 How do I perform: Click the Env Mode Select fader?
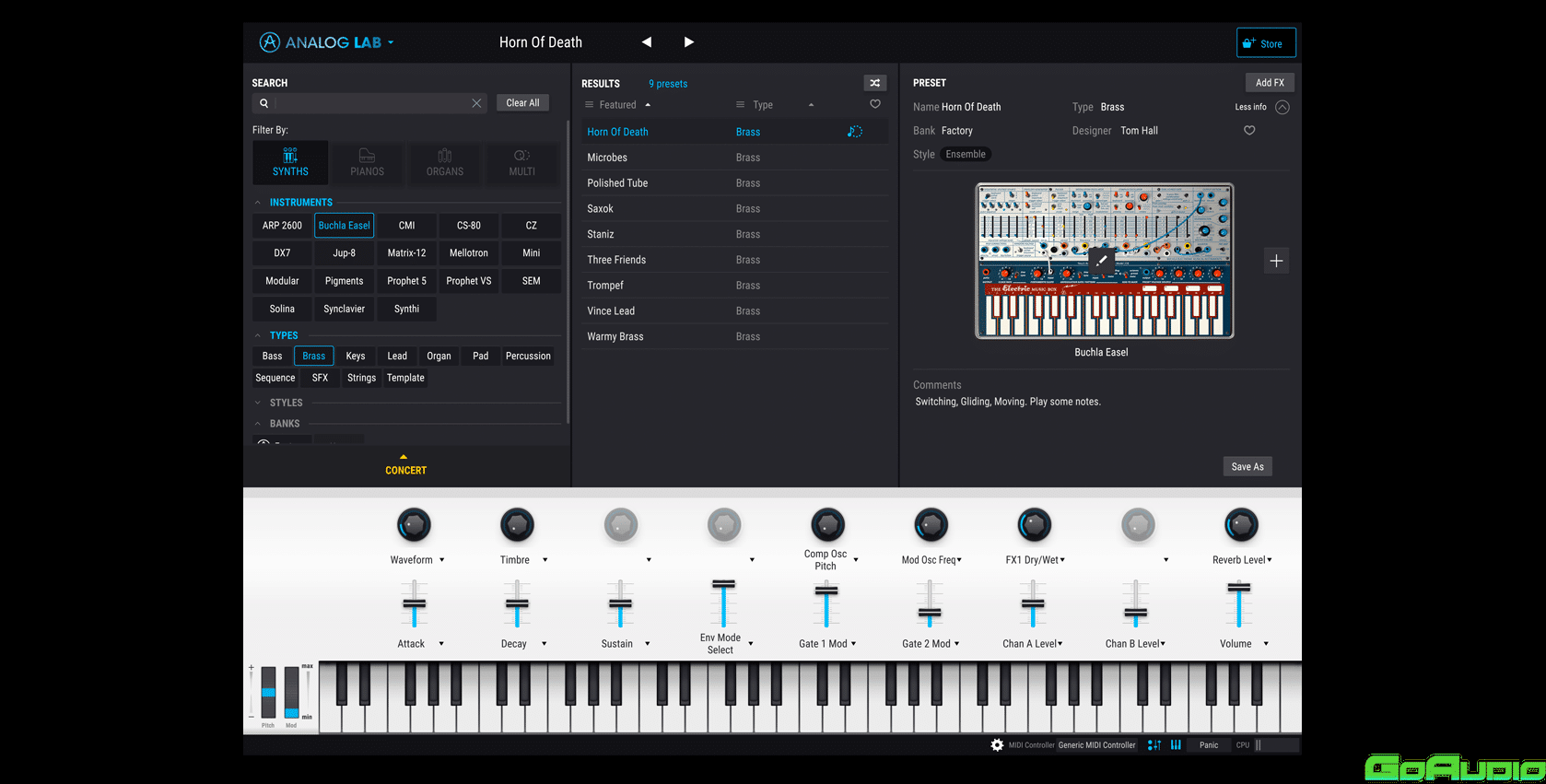(x=723, y=604)
